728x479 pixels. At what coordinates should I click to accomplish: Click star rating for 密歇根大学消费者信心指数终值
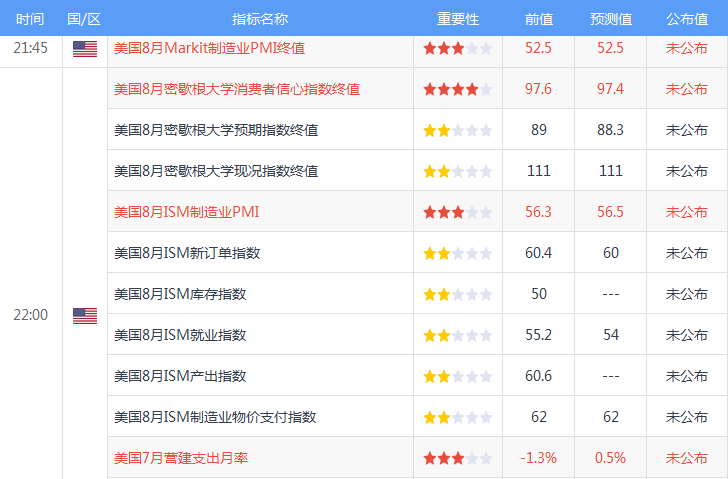click(458, 89)
